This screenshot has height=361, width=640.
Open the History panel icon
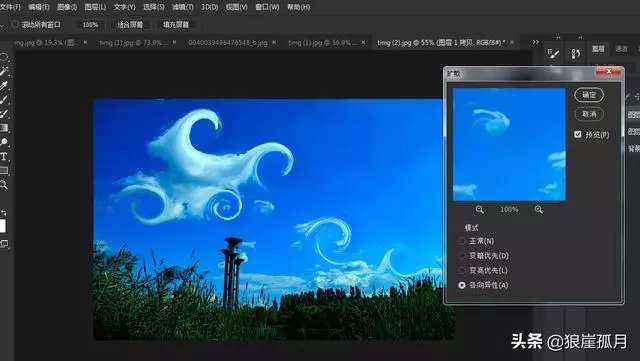pyautogui.click(x=576, y=53)
